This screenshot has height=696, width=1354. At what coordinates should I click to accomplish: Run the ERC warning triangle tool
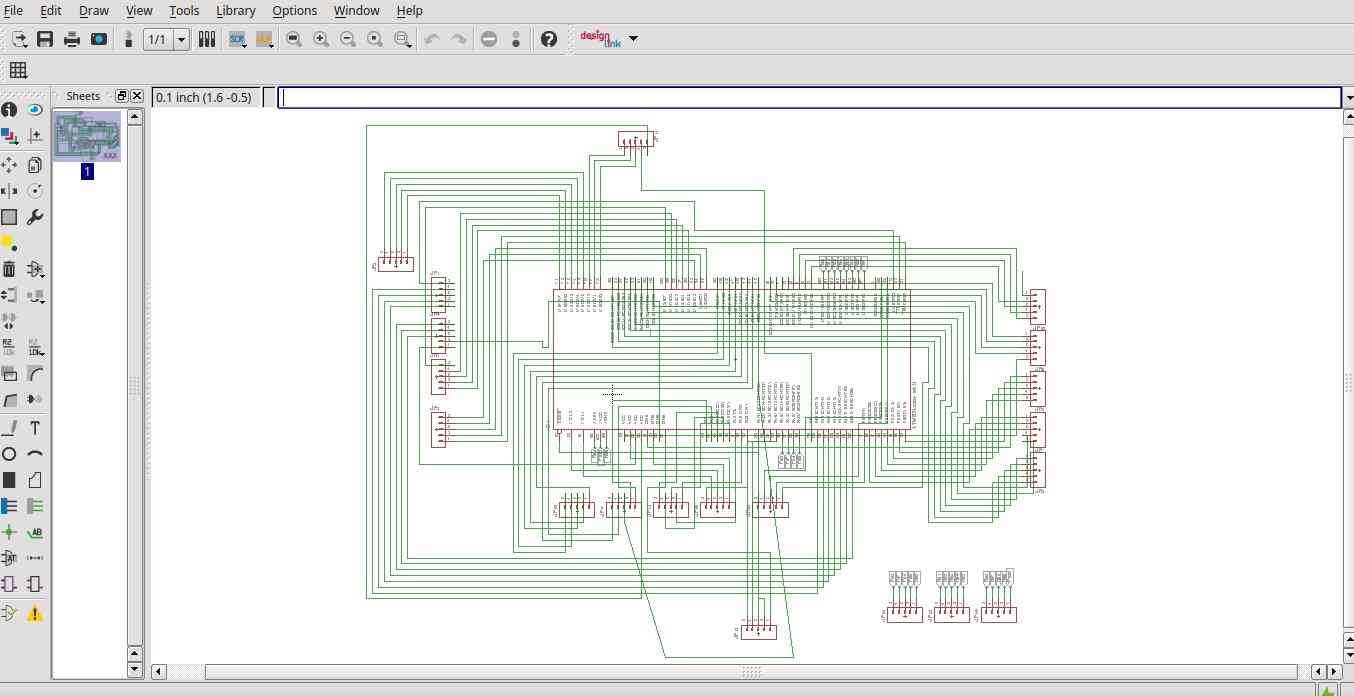[35, 613]
